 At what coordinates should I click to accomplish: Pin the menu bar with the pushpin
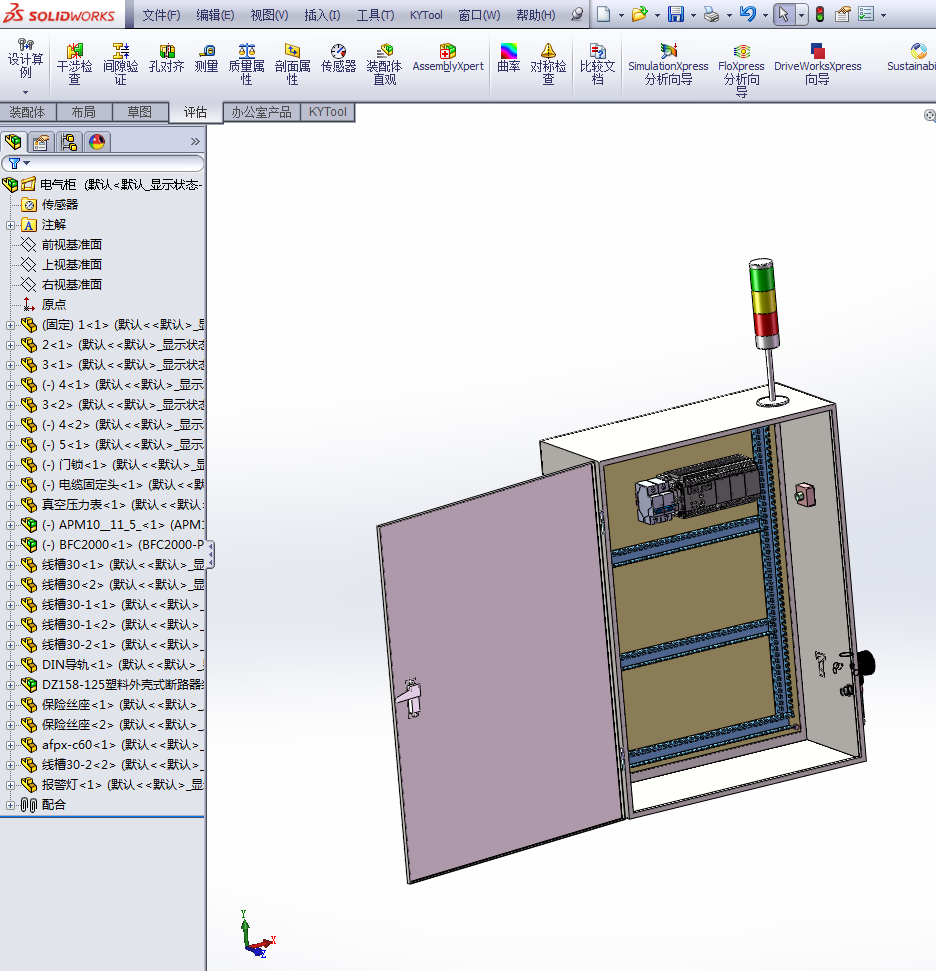[577, 14]
